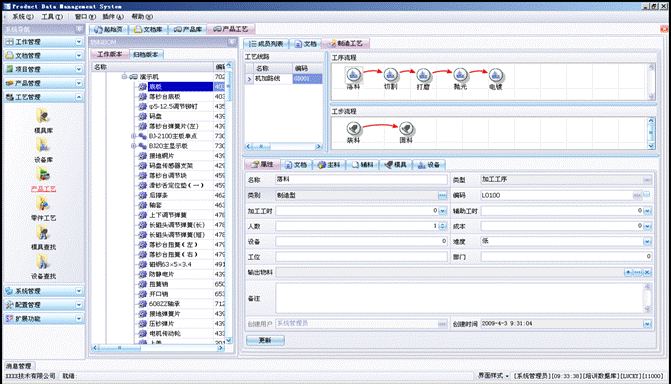Image resolution: width=671 pixels, height=384 pixels.
Task: Open the 难度 dropdown list
Action: pos(647,242)
